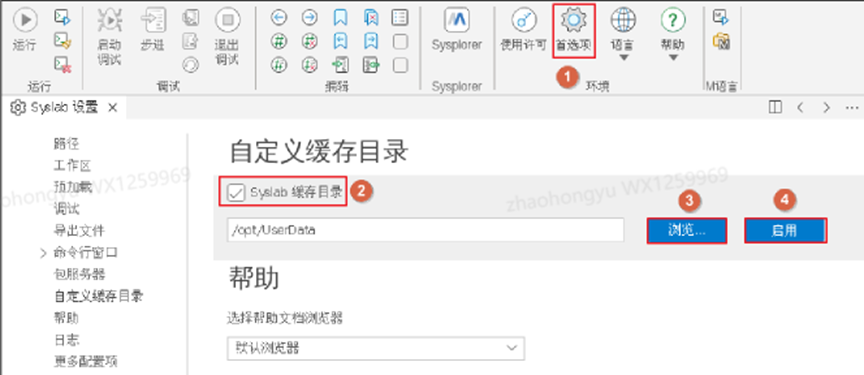
Task: Select 包服务器 in the settings sidebar
Action: 79,274
